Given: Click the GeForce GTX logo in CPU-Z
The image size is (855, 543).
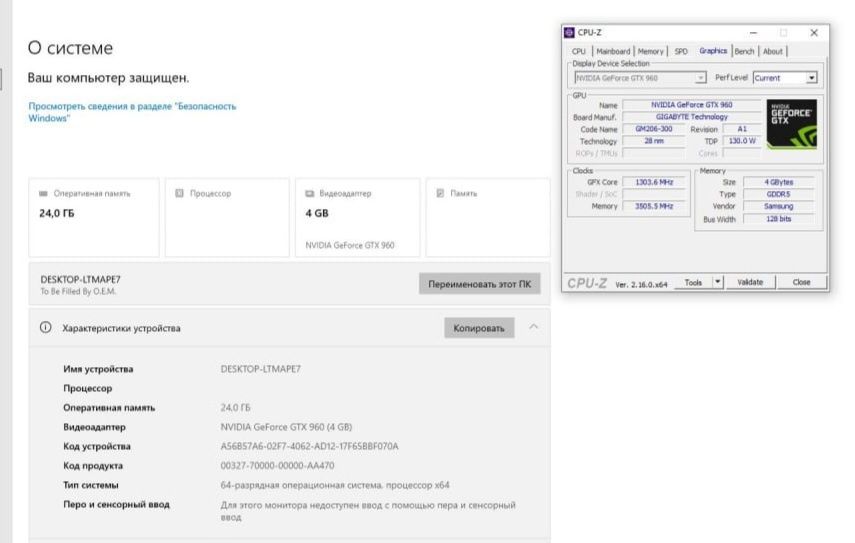Looking at the screenshot, I should (x=792, y=124).
